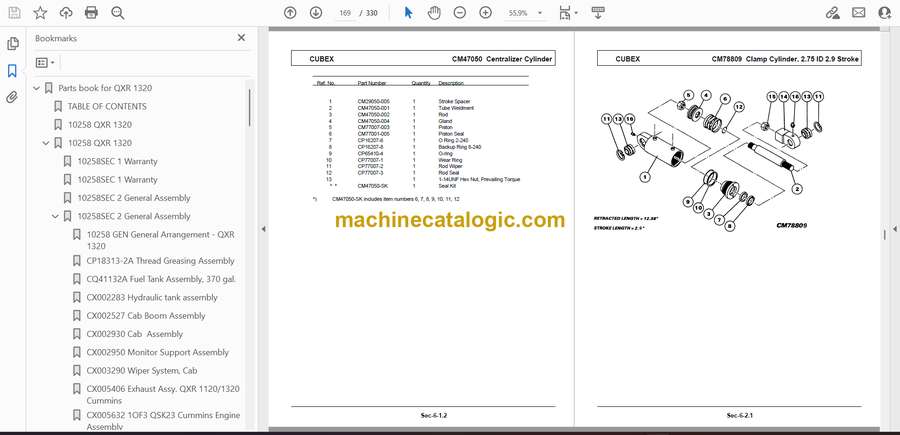The image size is (900, 435).
Task: Collapse the second 10258SEC 2 General Assembly bookmark
Action: click(56, 216)
